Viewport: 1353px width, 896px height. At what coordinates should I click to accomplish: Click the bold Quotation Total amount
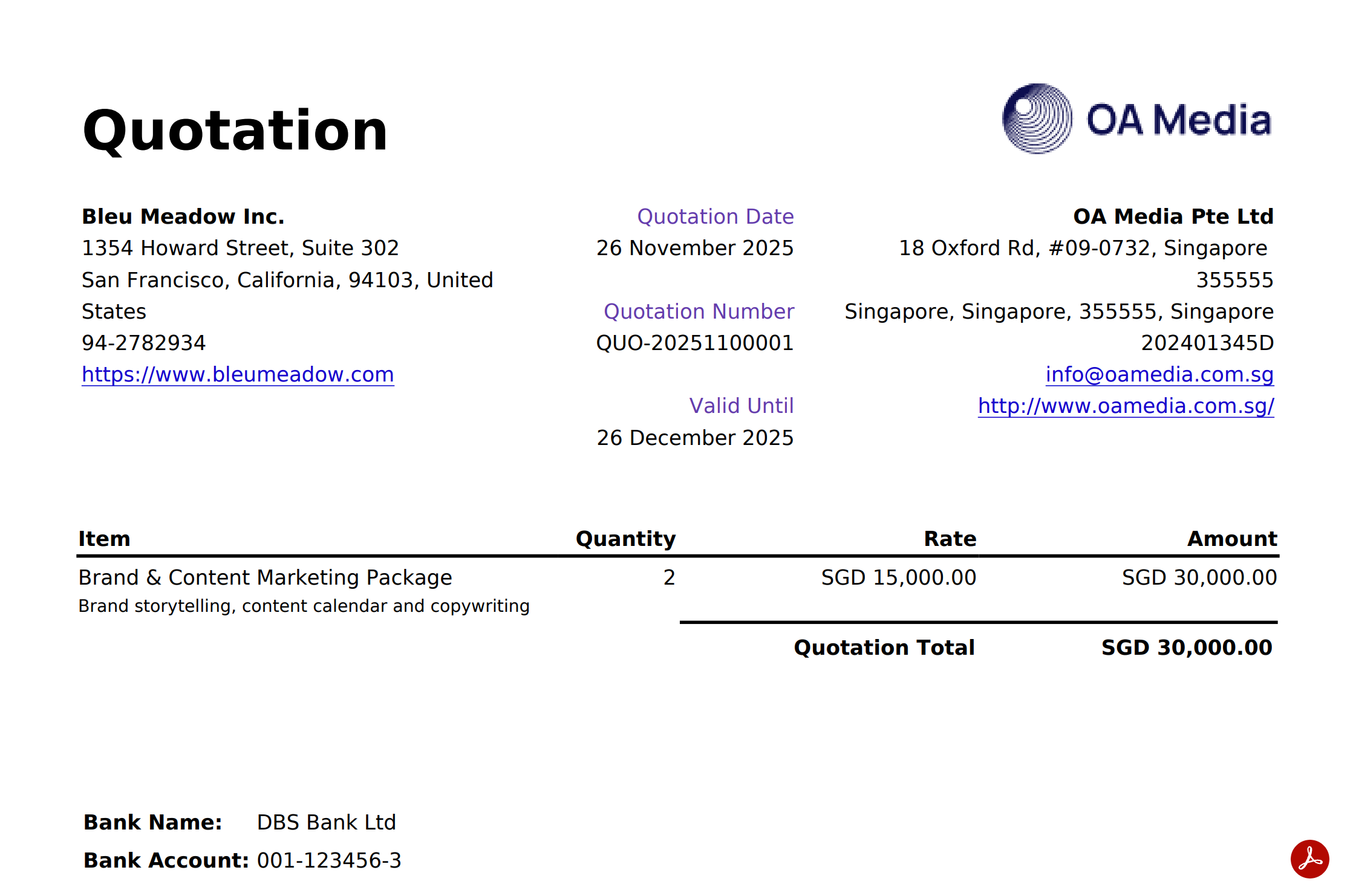click(1186, 648)
